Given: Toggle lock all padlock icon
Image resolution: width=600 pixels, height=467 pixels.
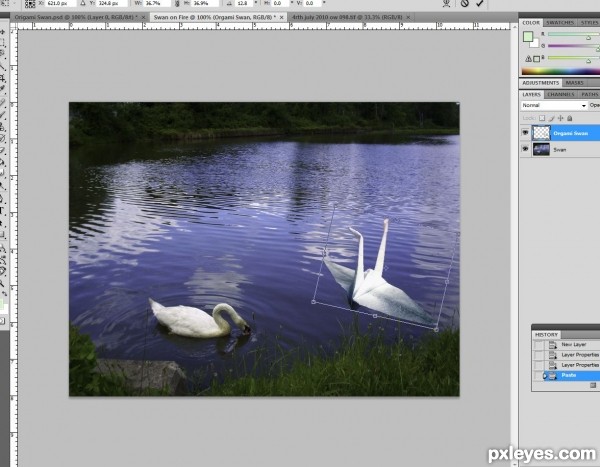Looking at the screenshot, I should [569, 118].
